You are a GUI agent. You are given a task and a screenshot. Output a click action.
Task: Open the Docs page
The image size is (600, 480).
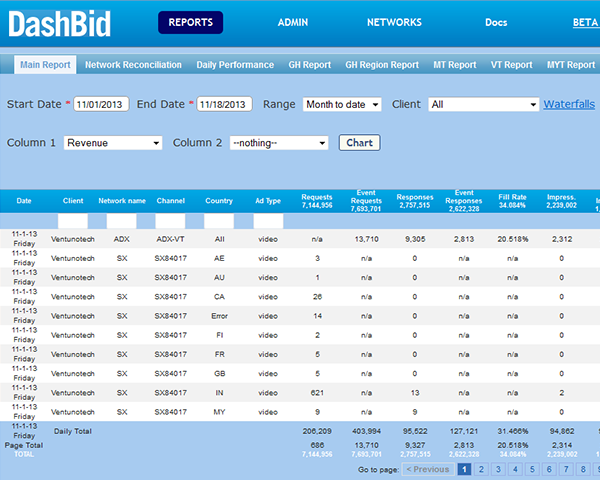tap(496, 22)
